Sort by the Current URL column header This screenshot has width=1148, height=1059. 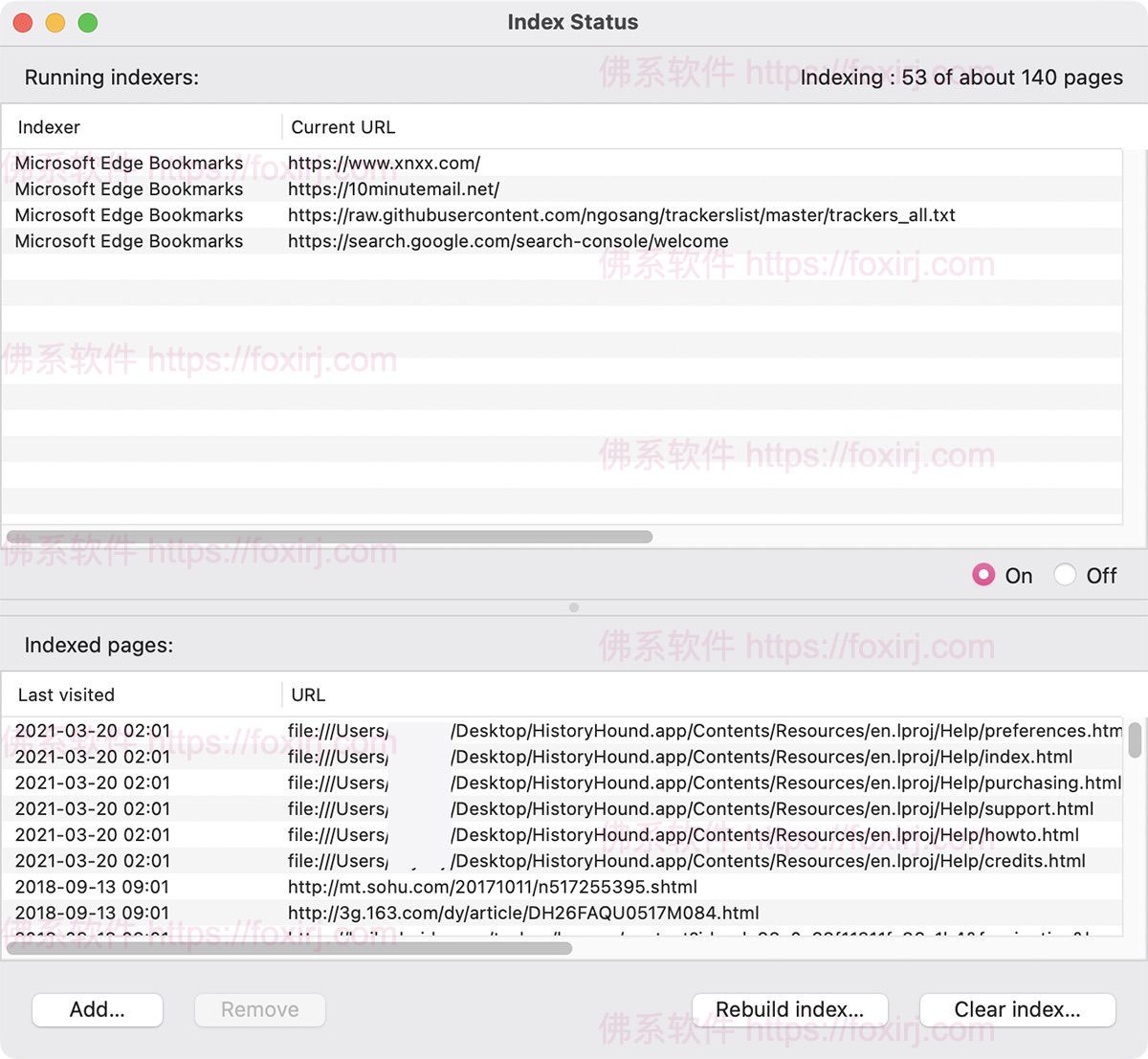[x=342, y=127]
